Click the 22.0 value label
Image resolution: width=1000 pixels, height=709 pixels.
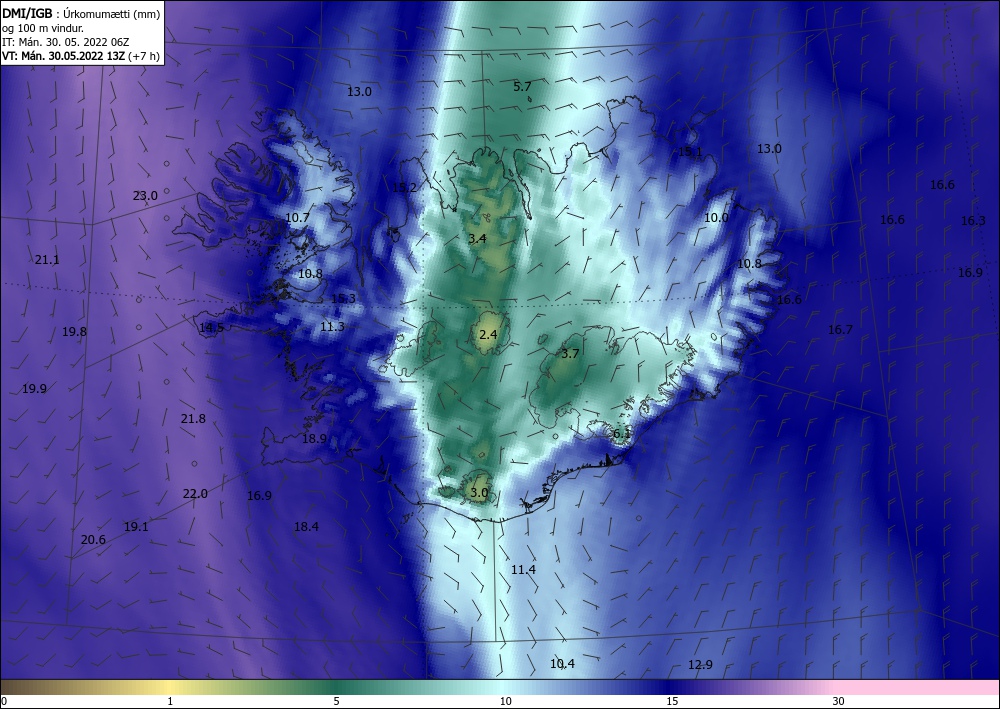195,493
